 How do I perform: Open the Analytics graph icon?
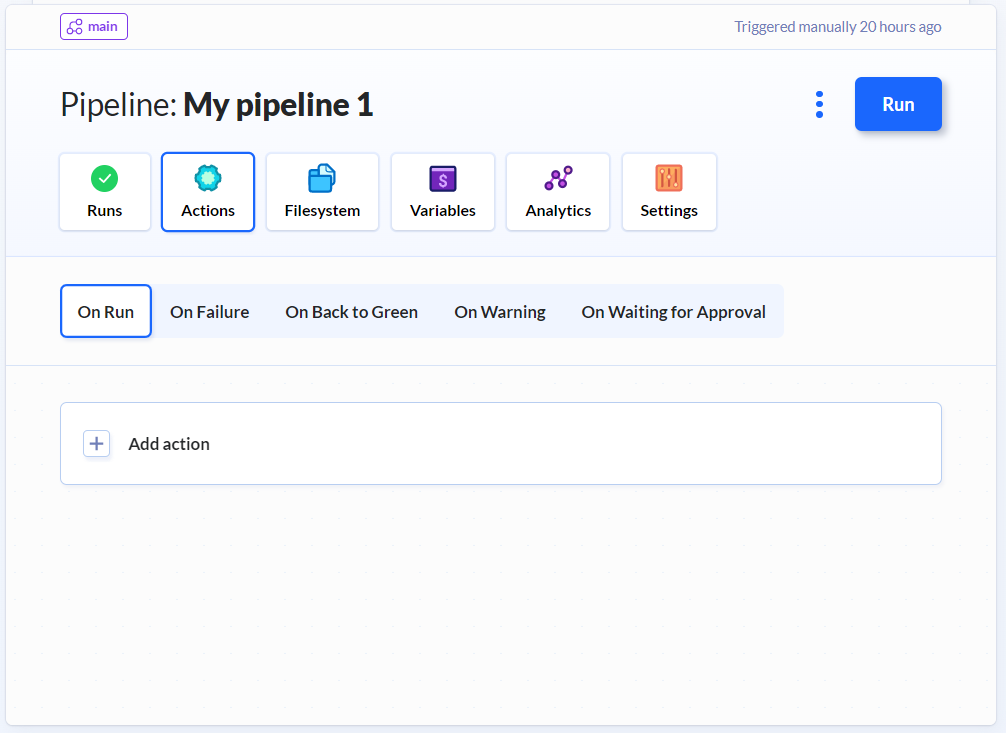pos(558,179)
